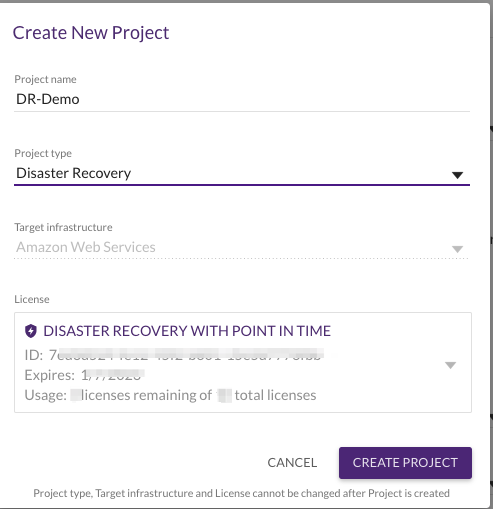Click the Usage licenses remaining line
This screenshot has width=493, height=509.
170,395
